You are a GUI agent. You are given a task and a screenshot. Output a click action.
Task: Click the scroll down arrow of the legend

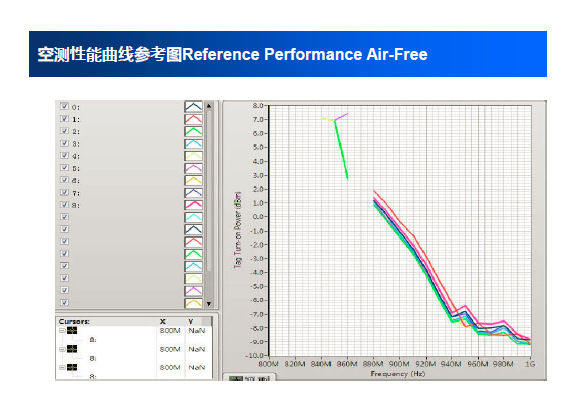[x=209, y=304]
